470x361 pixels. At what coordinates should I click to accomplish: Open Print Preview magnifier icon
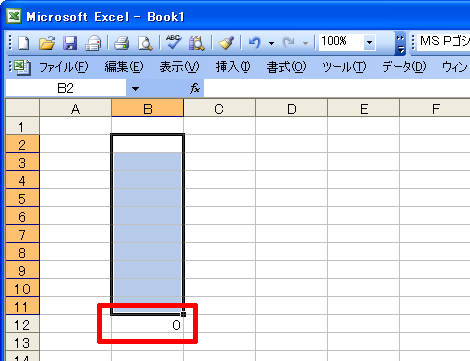(145, 43)
